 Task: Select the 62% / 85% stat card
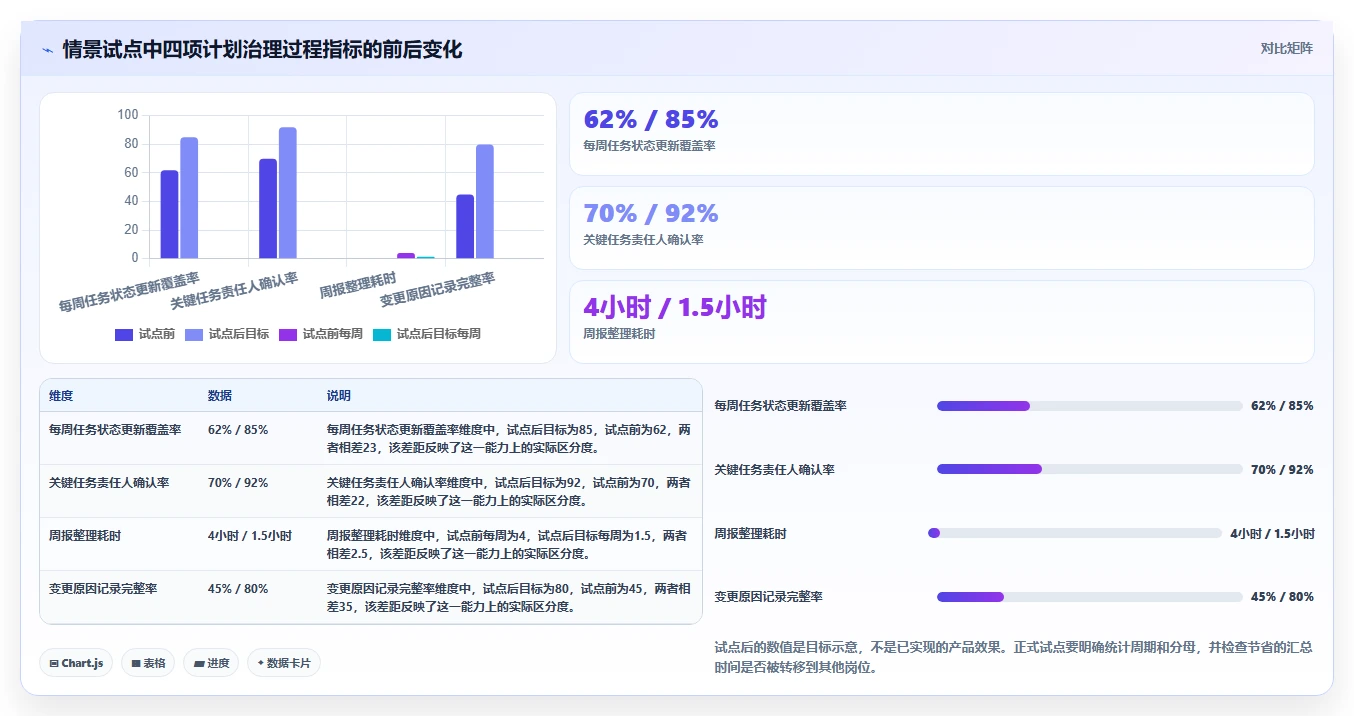coord(941,134)
